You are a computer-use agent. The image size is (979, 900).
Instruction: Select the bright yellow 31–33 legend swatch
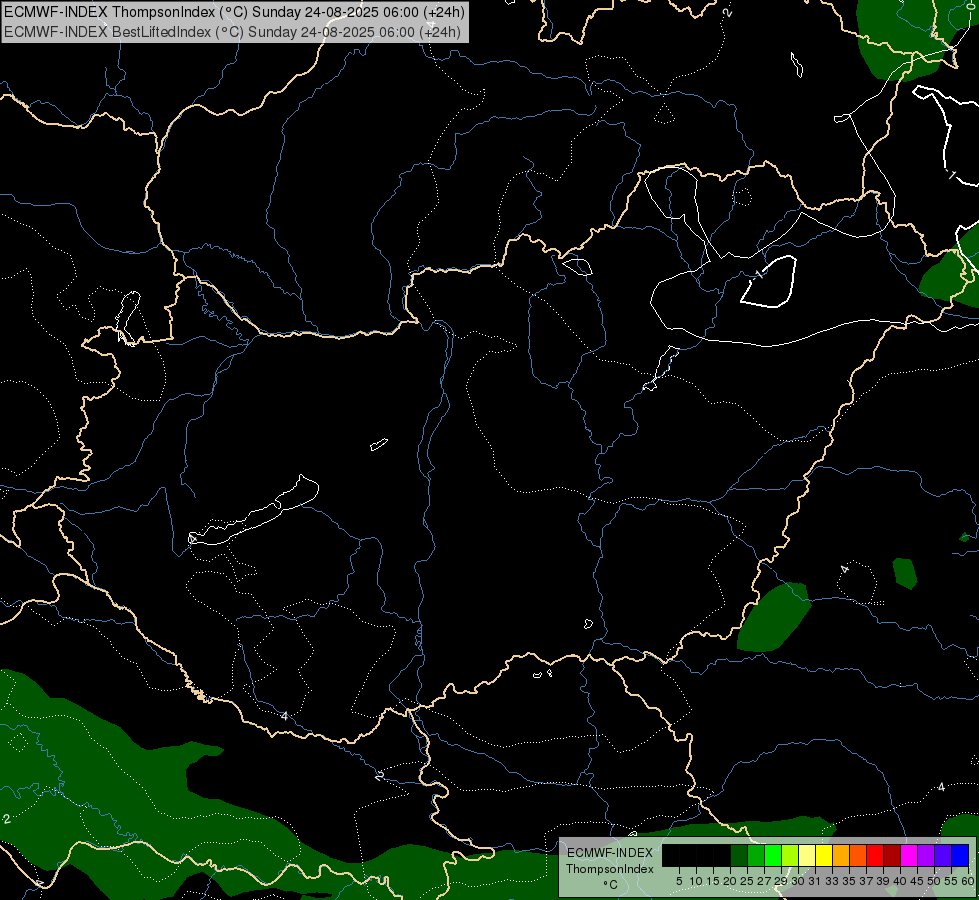pyautogui.click(x=824, y=855)
